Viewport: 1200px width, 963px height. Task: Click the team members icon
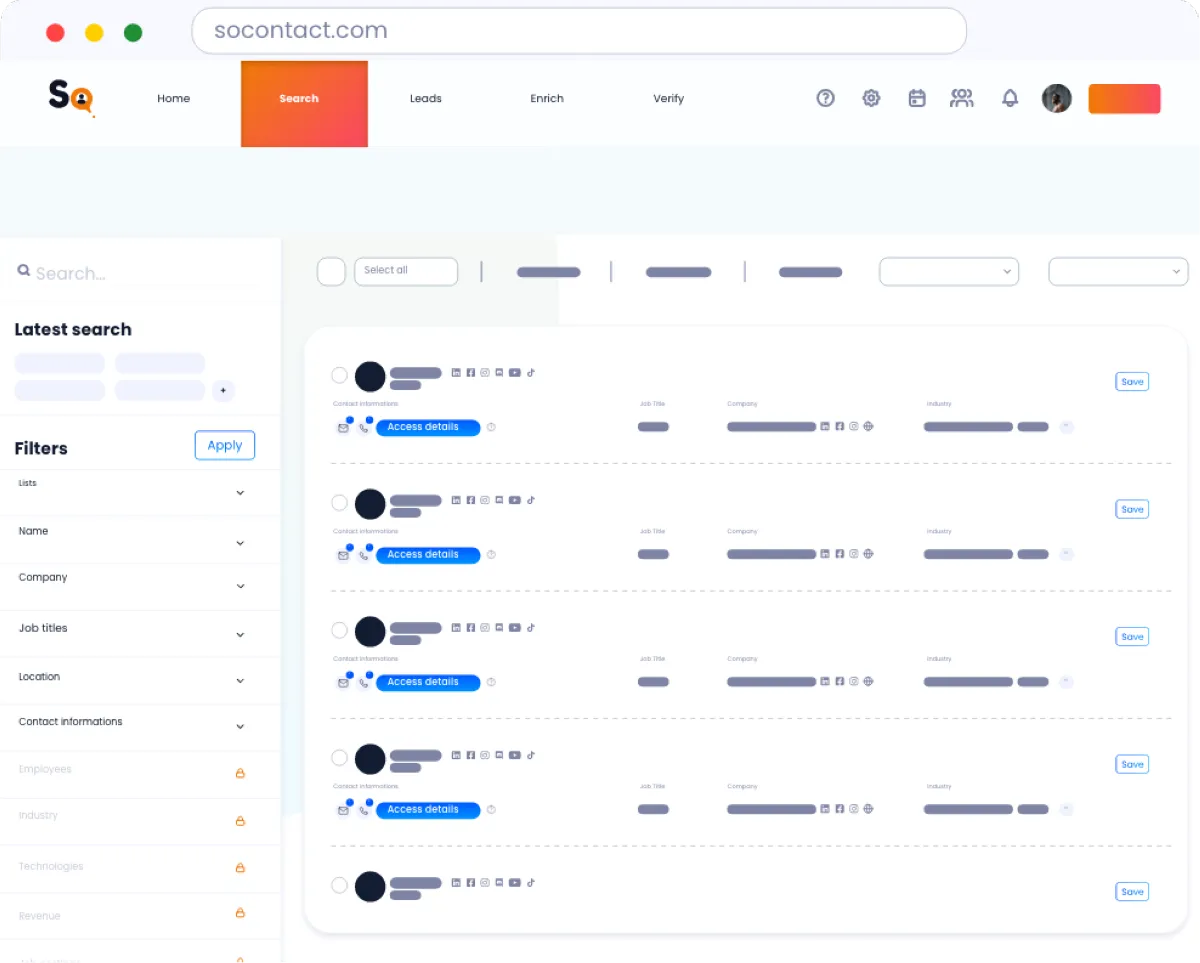[962, 98]
